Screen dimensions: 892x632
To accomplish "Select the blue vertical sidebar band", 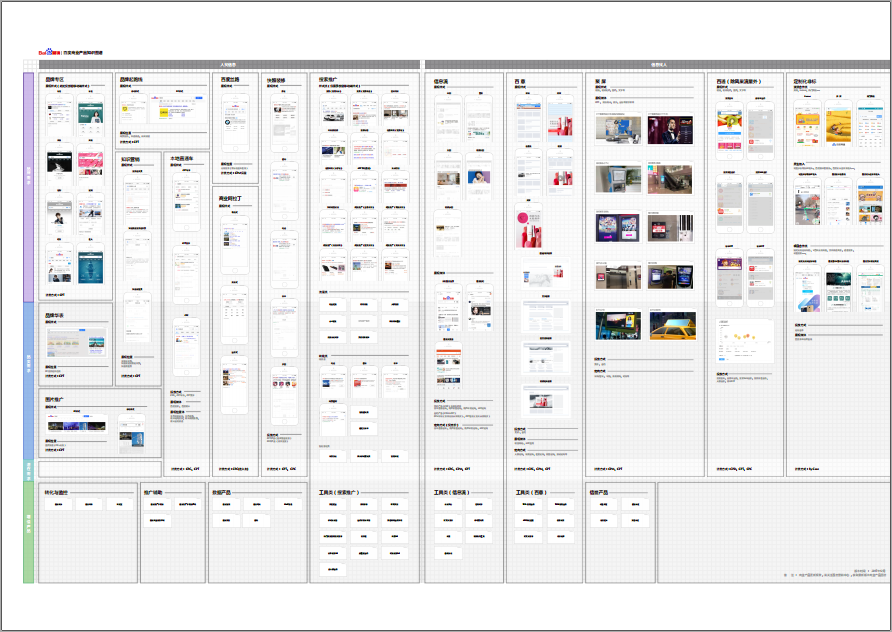I will click(x=29, y=380).
